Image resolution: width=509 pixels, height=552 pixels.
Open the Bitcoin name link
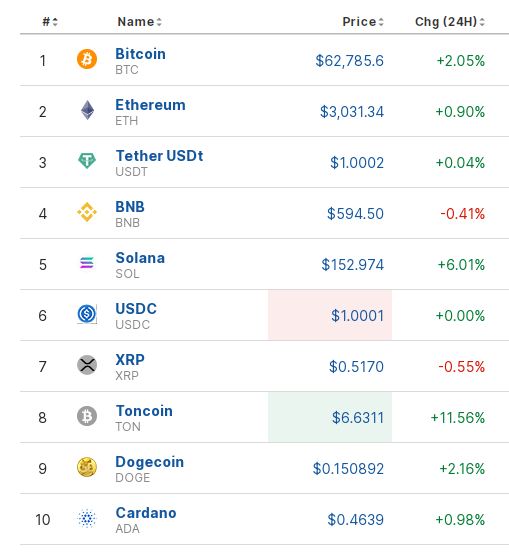pyautogui.click(x=140, y=54)
